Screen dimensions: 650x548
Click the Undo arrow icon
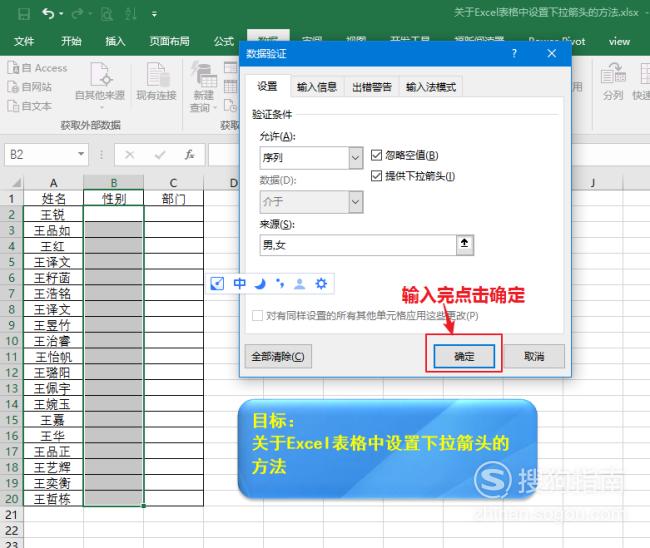click(47, 14)
